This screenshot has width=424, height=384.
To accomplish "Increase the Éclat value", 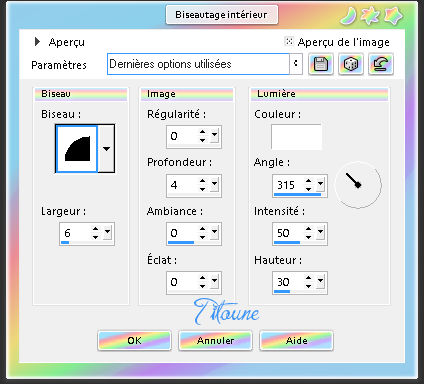I will point(203,278).
